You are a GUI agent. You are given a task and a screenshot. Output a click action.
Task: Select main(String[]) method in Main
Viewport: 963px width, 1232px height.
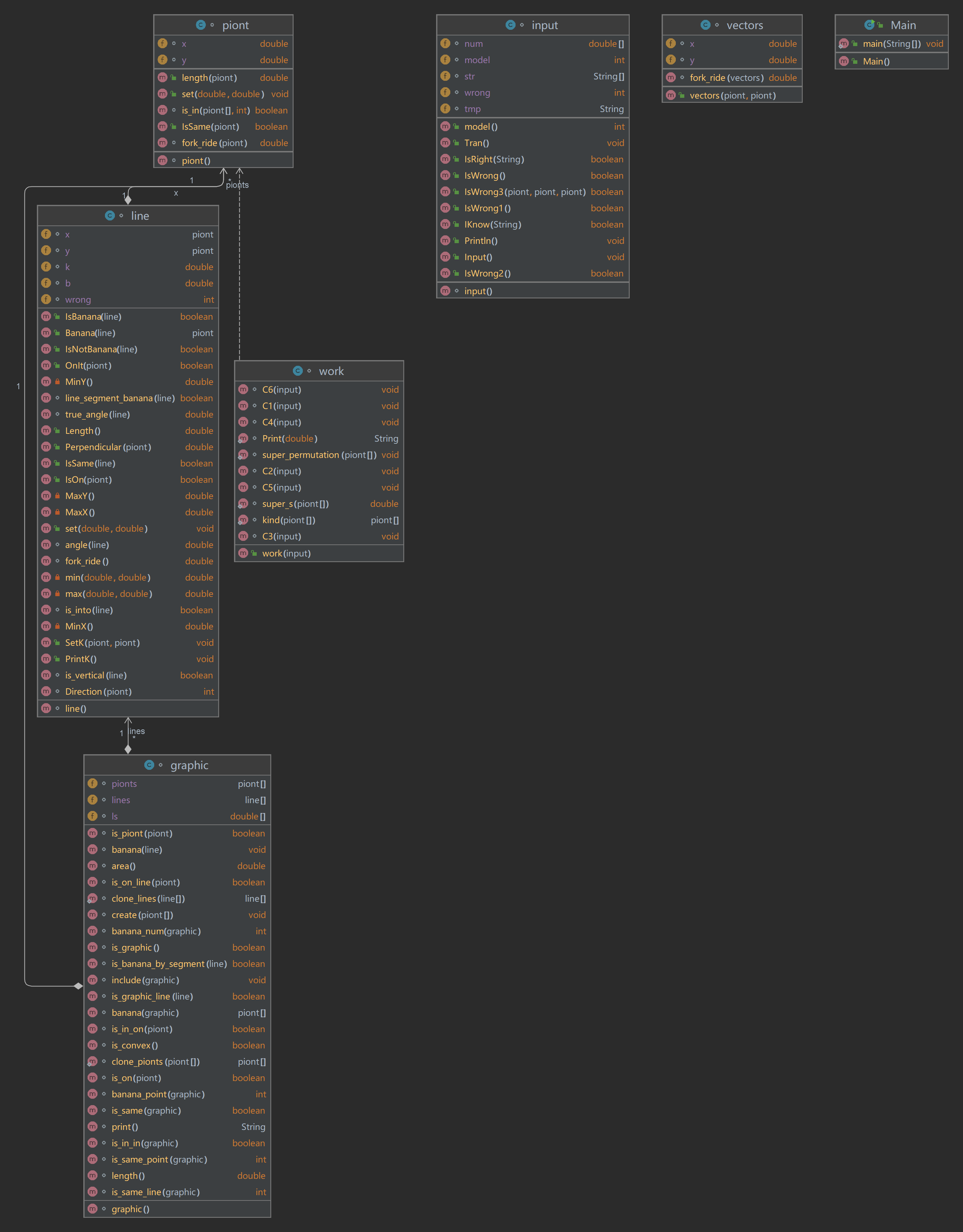(891, 44)
